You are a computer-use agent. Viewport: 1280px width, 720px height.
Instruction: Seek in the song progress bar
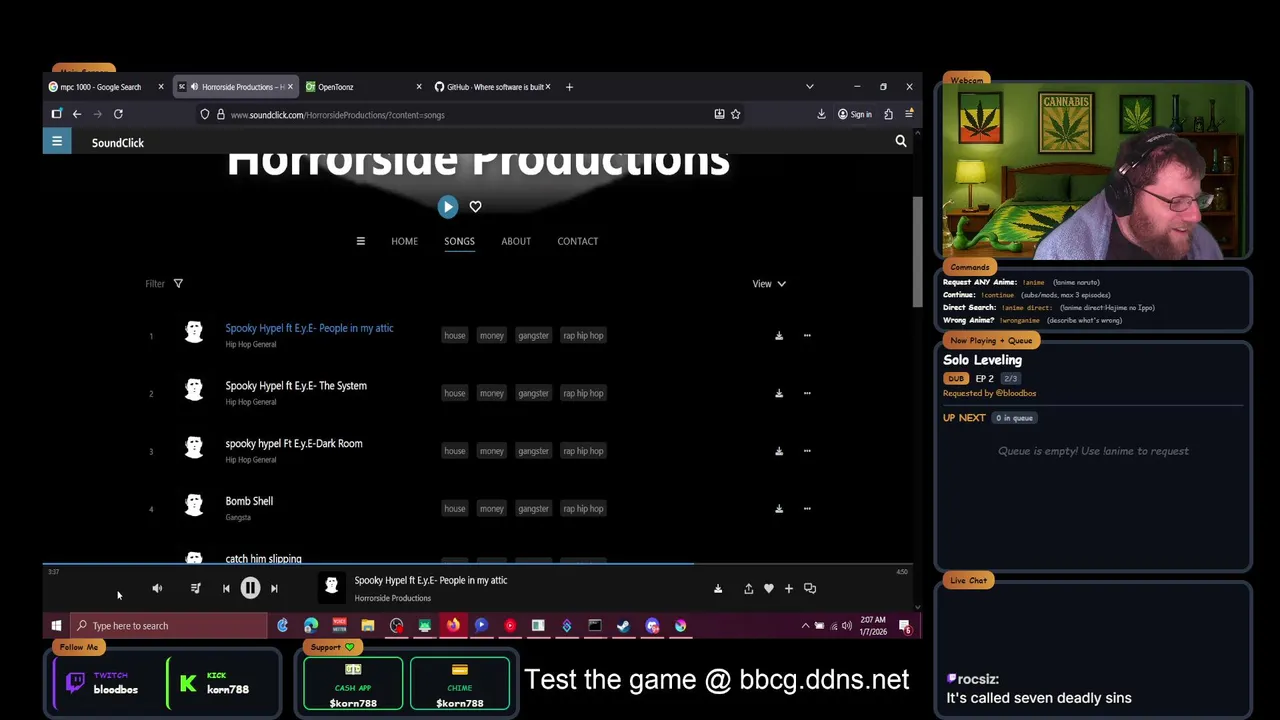click(x=478, y=565)
